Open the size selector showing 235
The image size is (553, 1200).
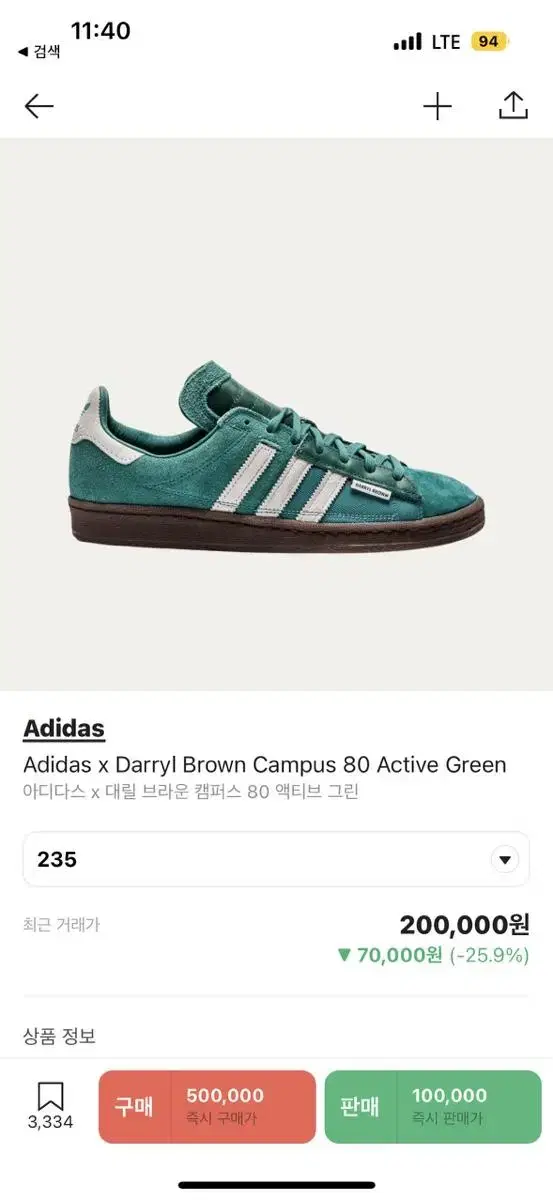276,859
